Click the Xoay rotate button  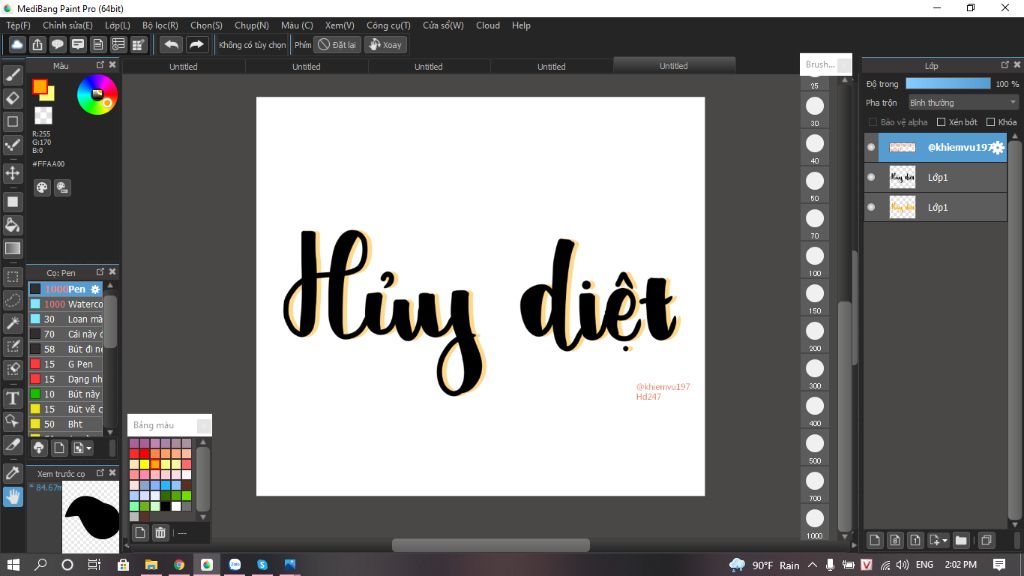coord(386,44)
